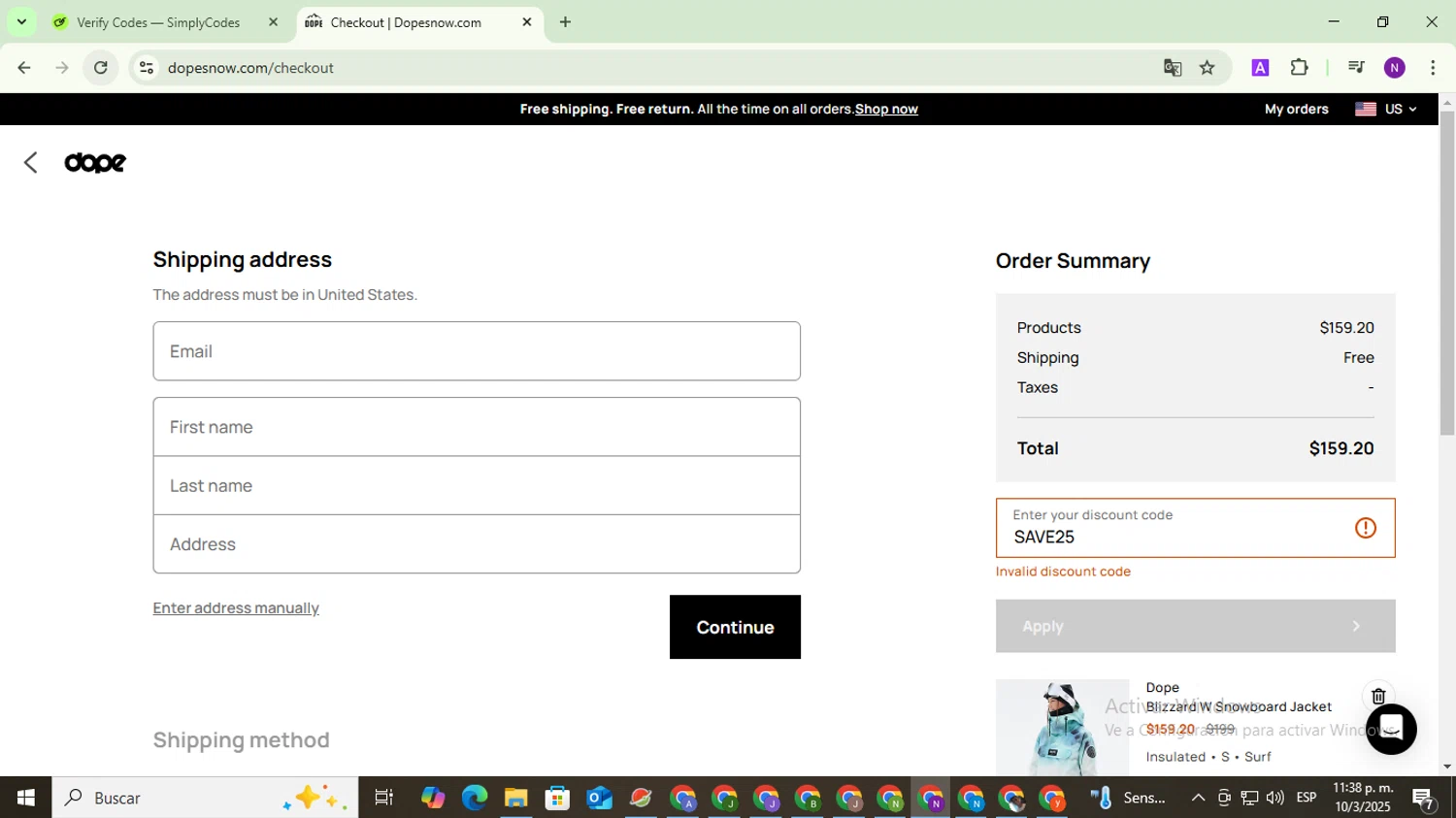The height and width of the screenshot is (818, 1456).
Task: Click Enter address manually link
Action: tap(236, 608)
